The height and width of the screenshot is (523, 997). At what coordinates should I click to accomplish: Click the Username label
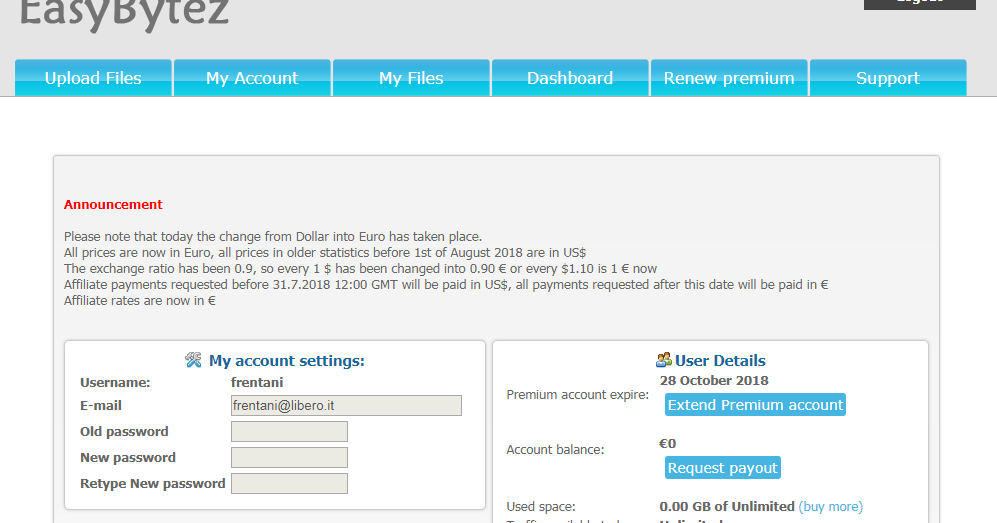115,383
